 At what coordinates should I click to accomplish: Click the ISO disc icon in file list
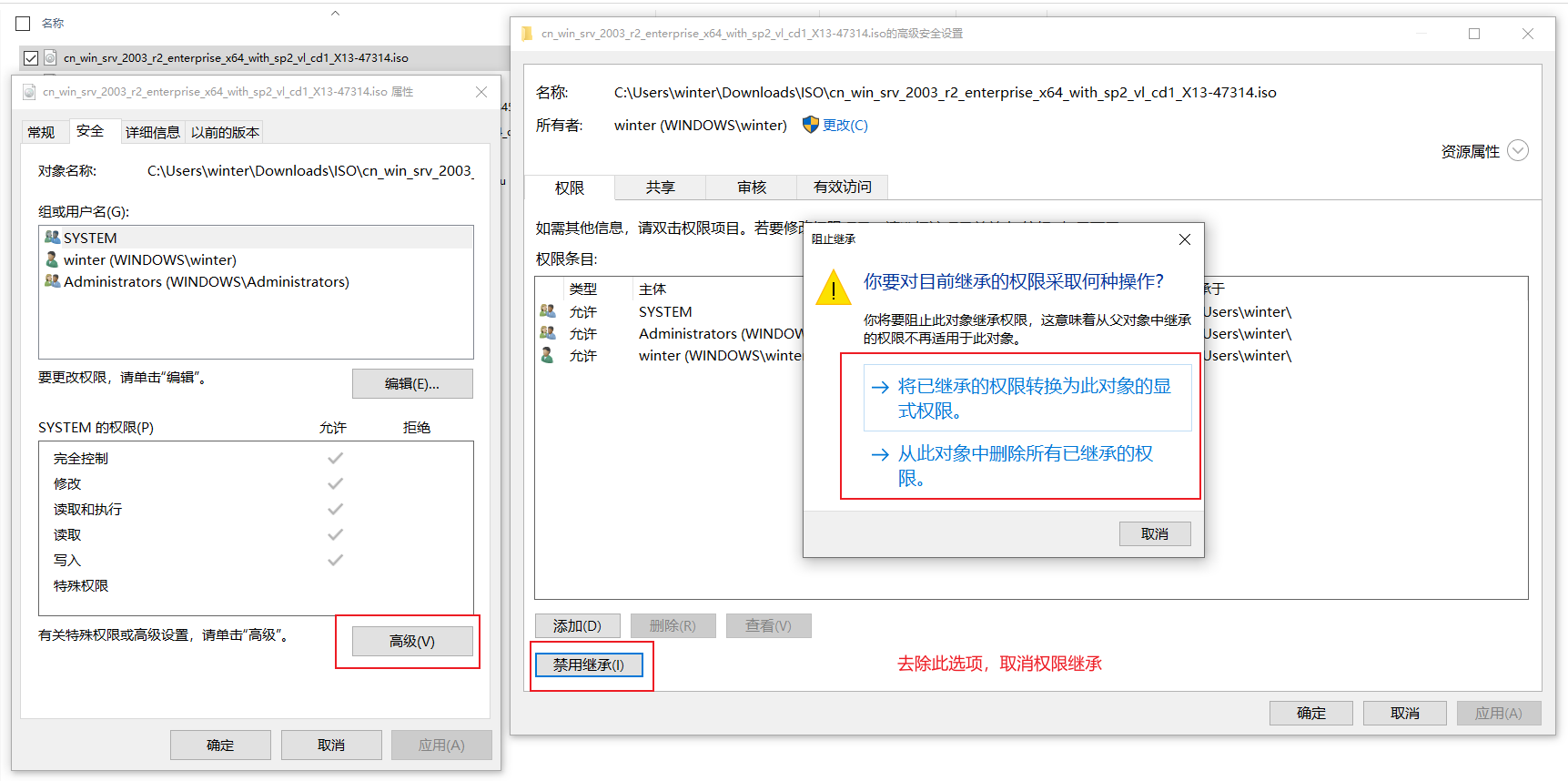pyautogui.click(x=50, y=57)
